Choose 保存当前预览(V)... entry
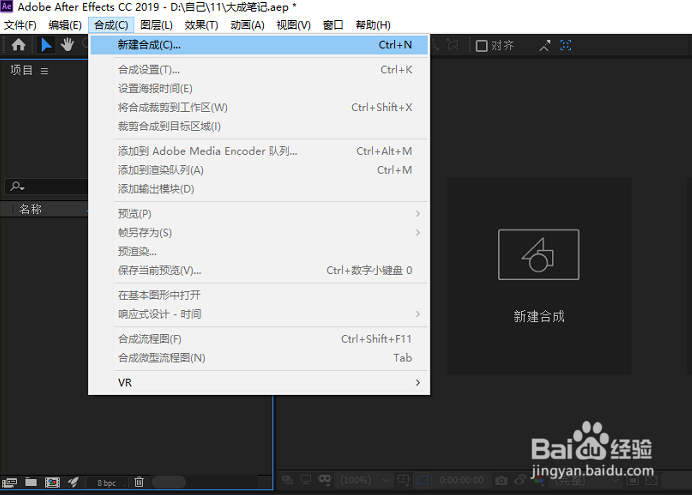Image resolution: width=692 pixels, height=495 pixels. [259, 270]
